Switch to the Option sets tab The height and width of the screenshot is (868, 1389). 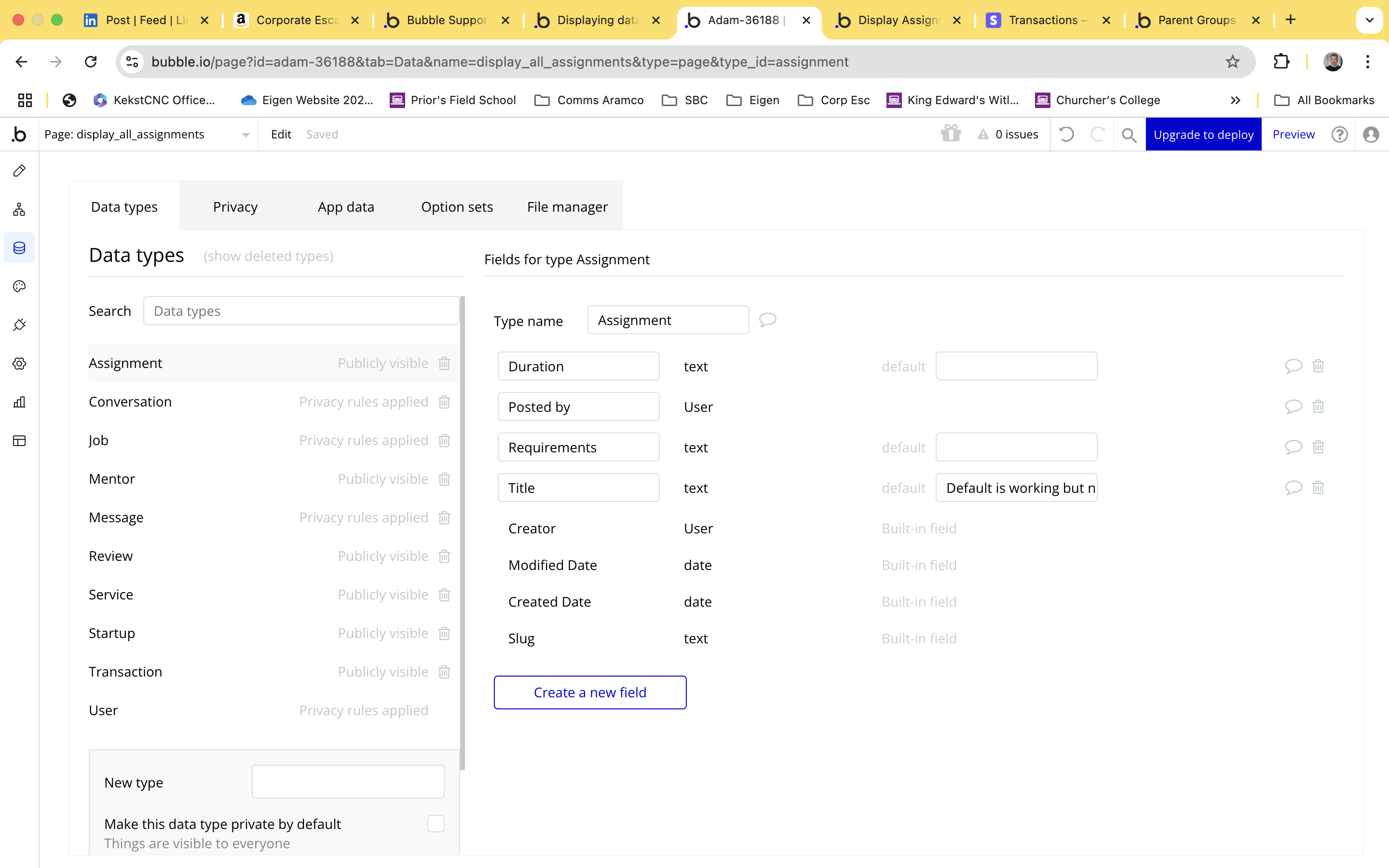coord(457,207)
